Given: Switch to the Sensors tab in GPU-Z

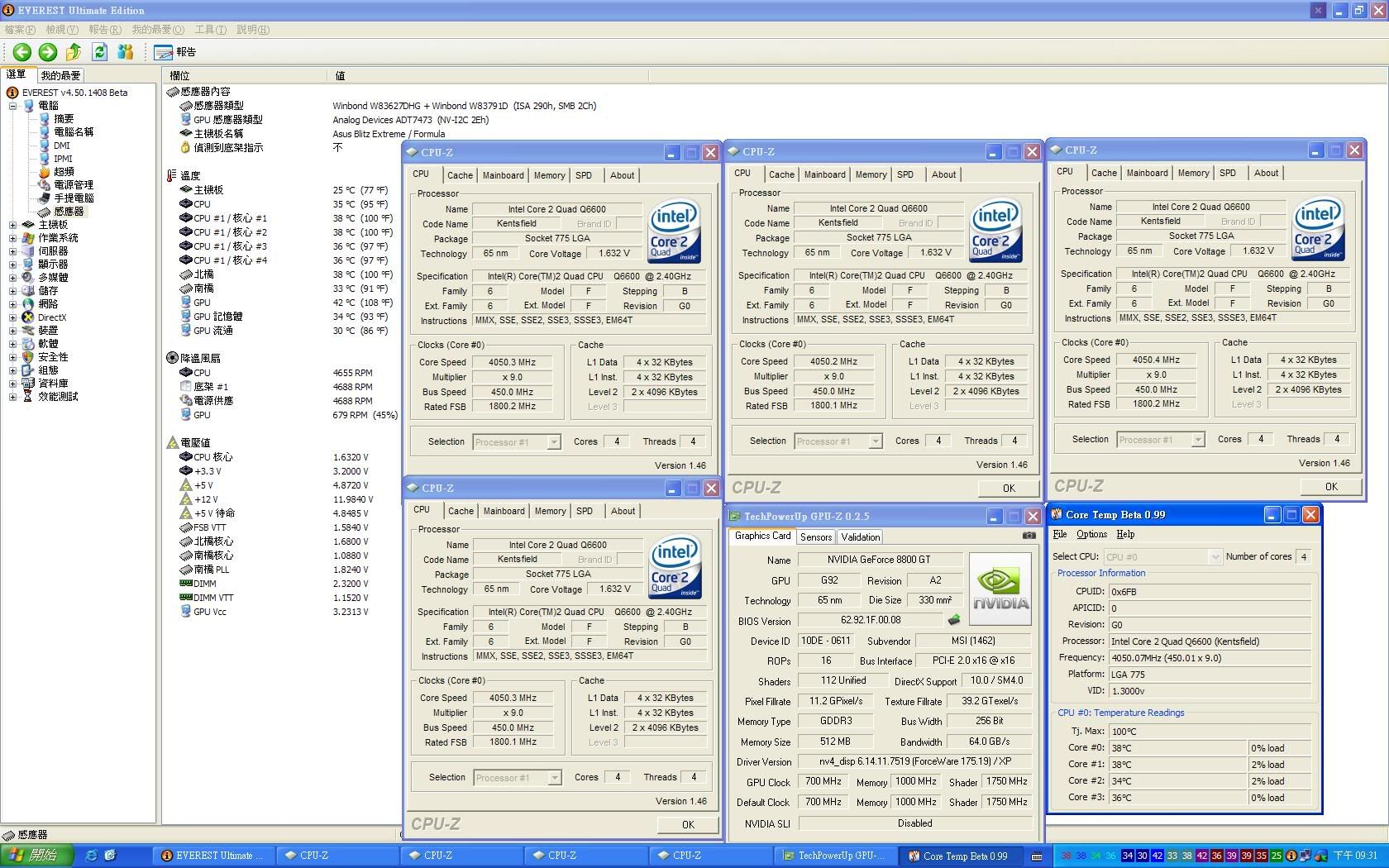Looking at the screenshot, I should tap(816, 537).
